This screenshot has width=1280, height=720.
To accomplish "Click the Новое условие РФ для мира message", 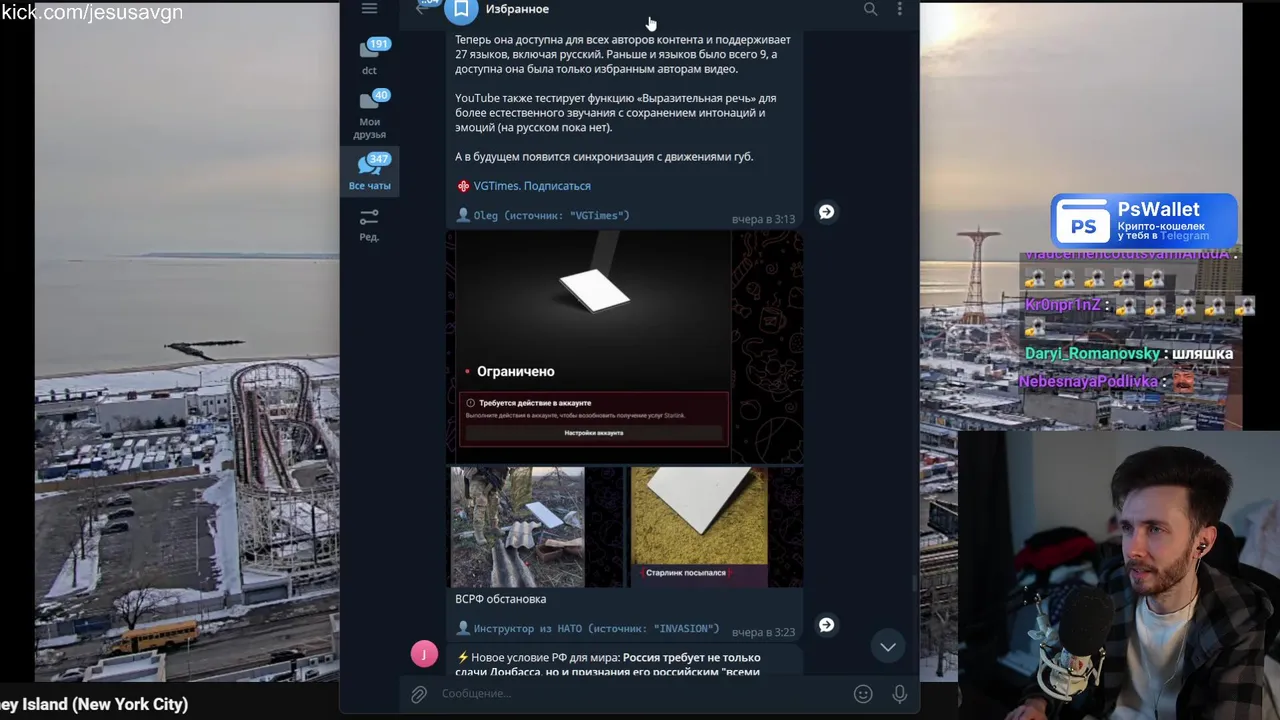I will [x=626, y=661].
